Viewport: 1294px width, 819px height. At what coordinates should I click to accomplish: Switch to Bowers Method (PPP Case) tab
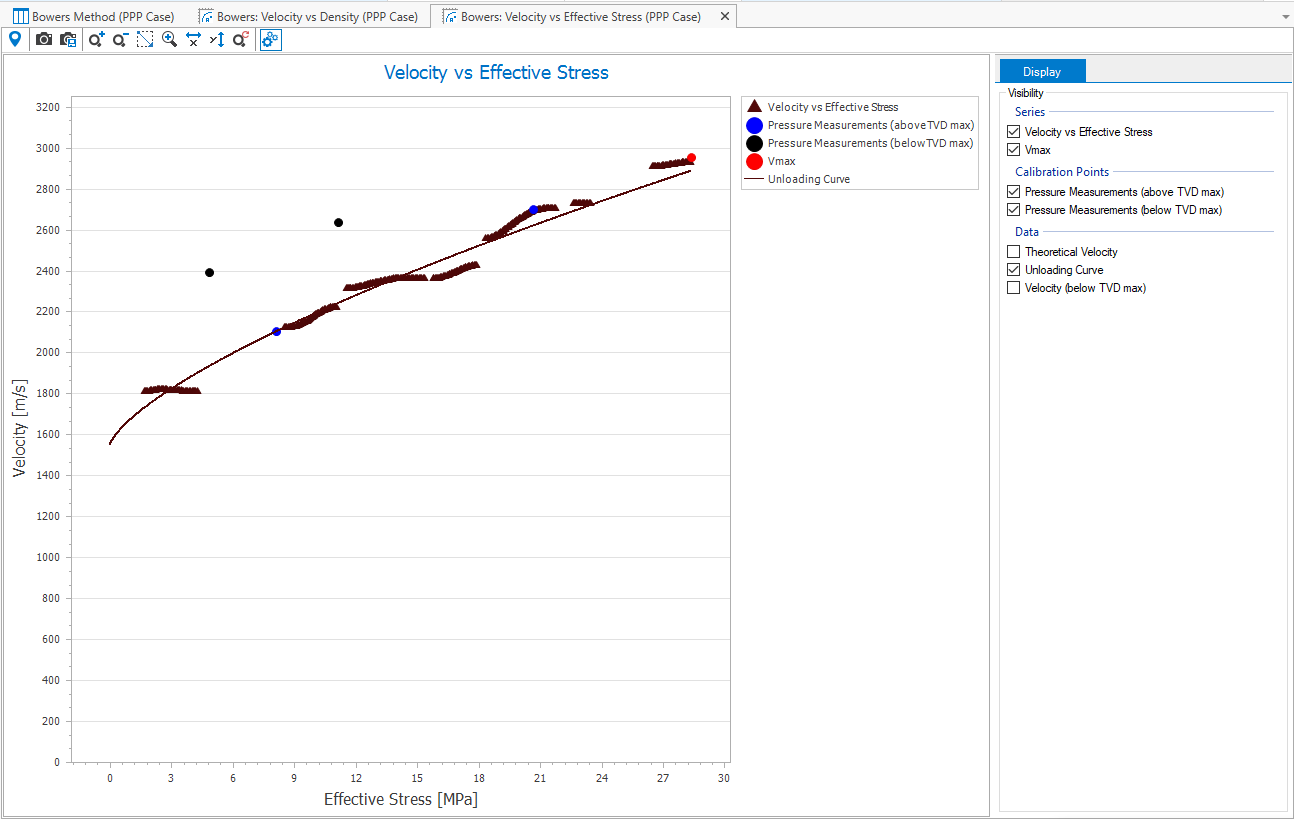pyautogui.click(x=94, y=17)
